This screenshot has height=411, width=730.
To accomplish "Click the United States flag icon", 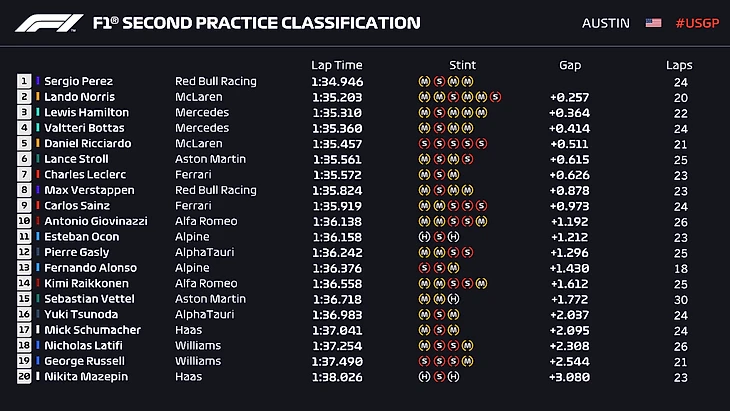I will click(x=654, y=22).
